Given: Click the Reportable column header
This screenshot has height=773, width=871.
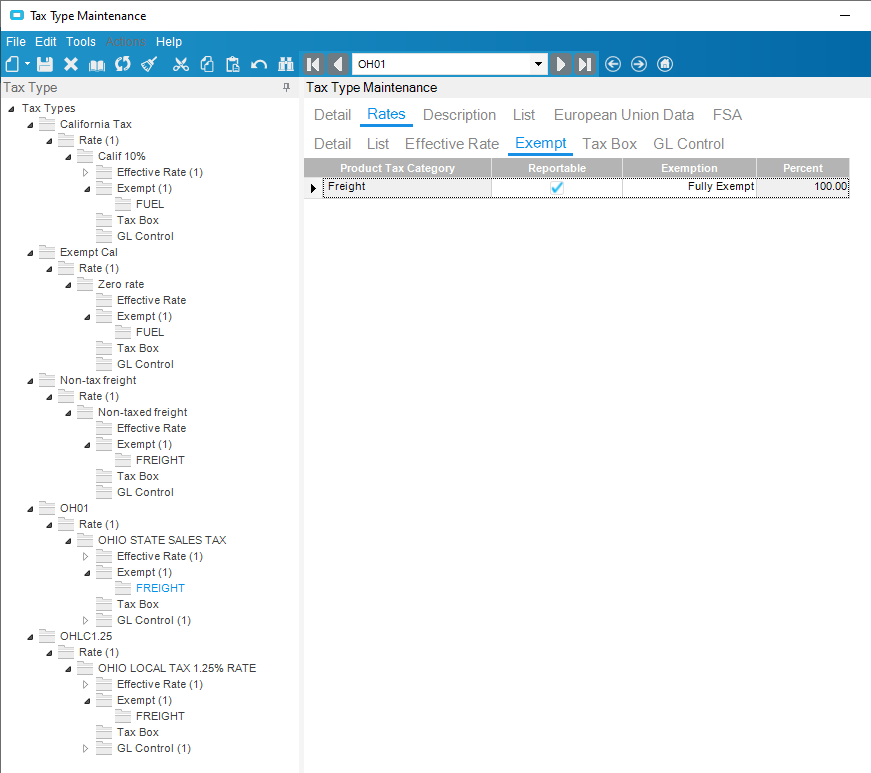Looking at the screenshot, I should coord(557,168).
